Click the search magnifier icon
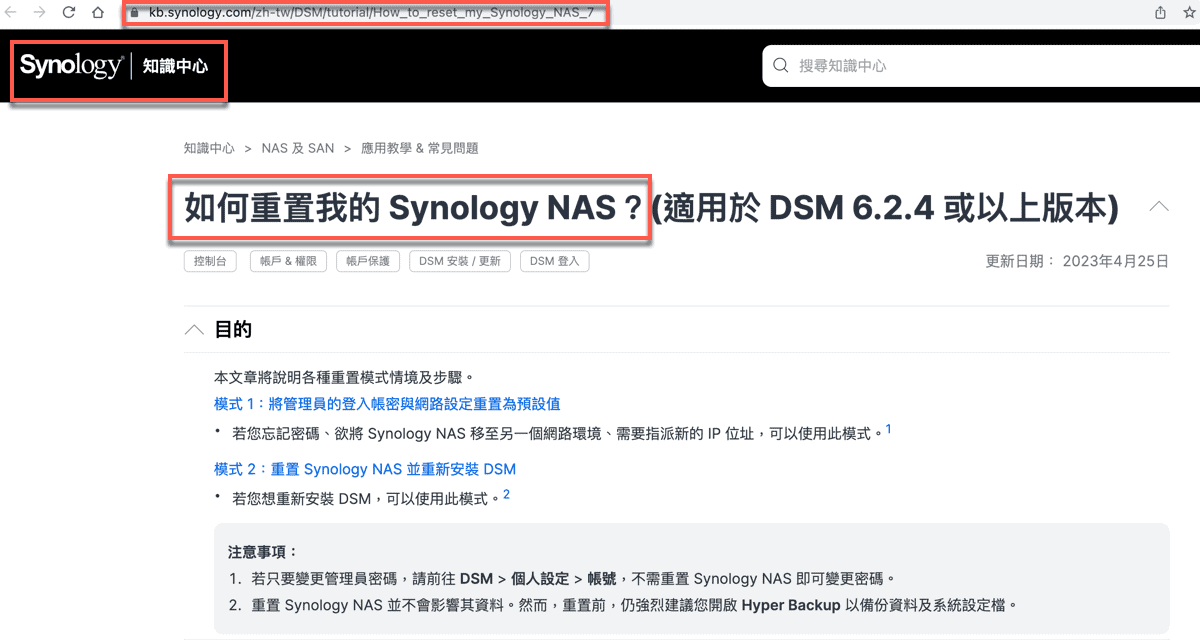 (x=781, y=66)
